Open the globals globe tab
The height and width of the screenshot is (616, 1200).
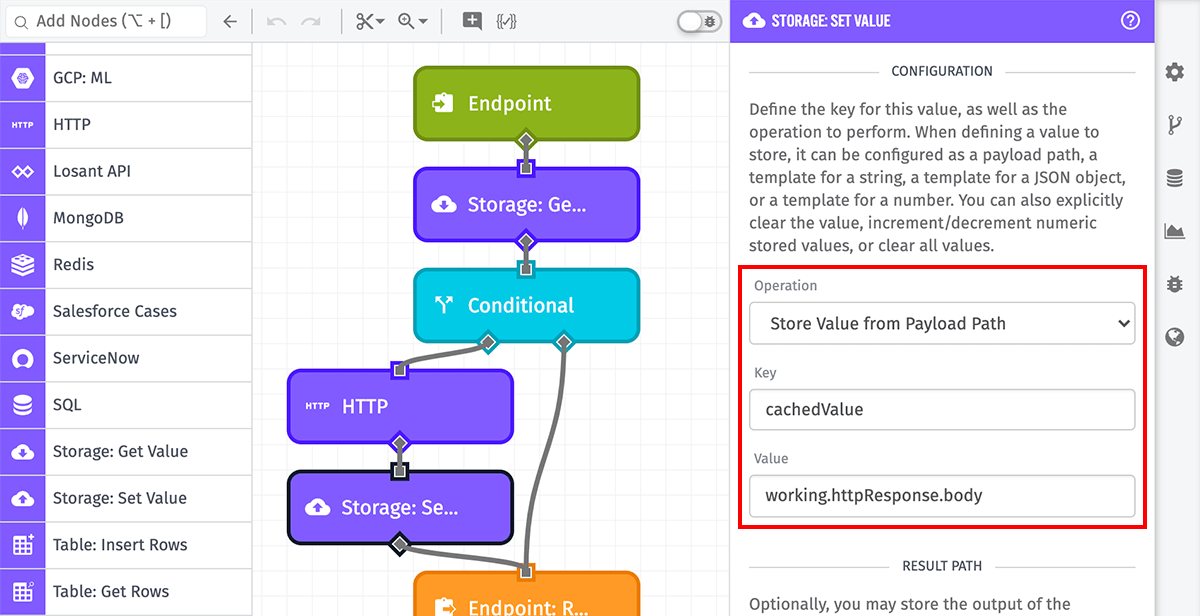(x=1175, y=337)
